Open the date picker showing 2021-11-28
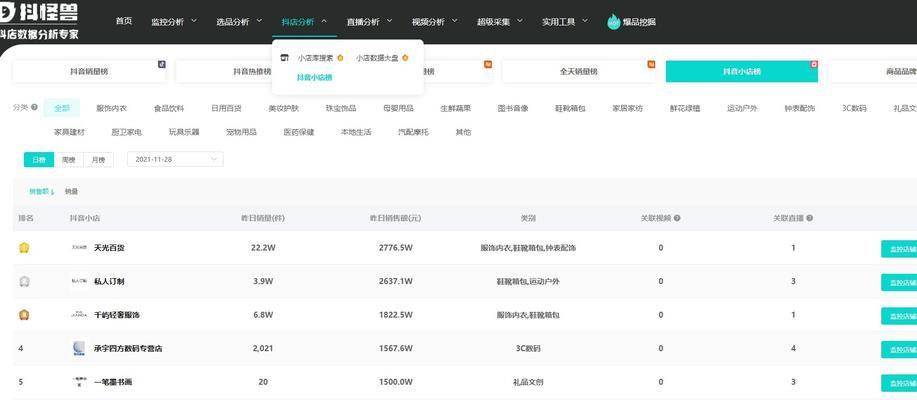The width and height of the screenshot is (917, 400). pos(175,159)
